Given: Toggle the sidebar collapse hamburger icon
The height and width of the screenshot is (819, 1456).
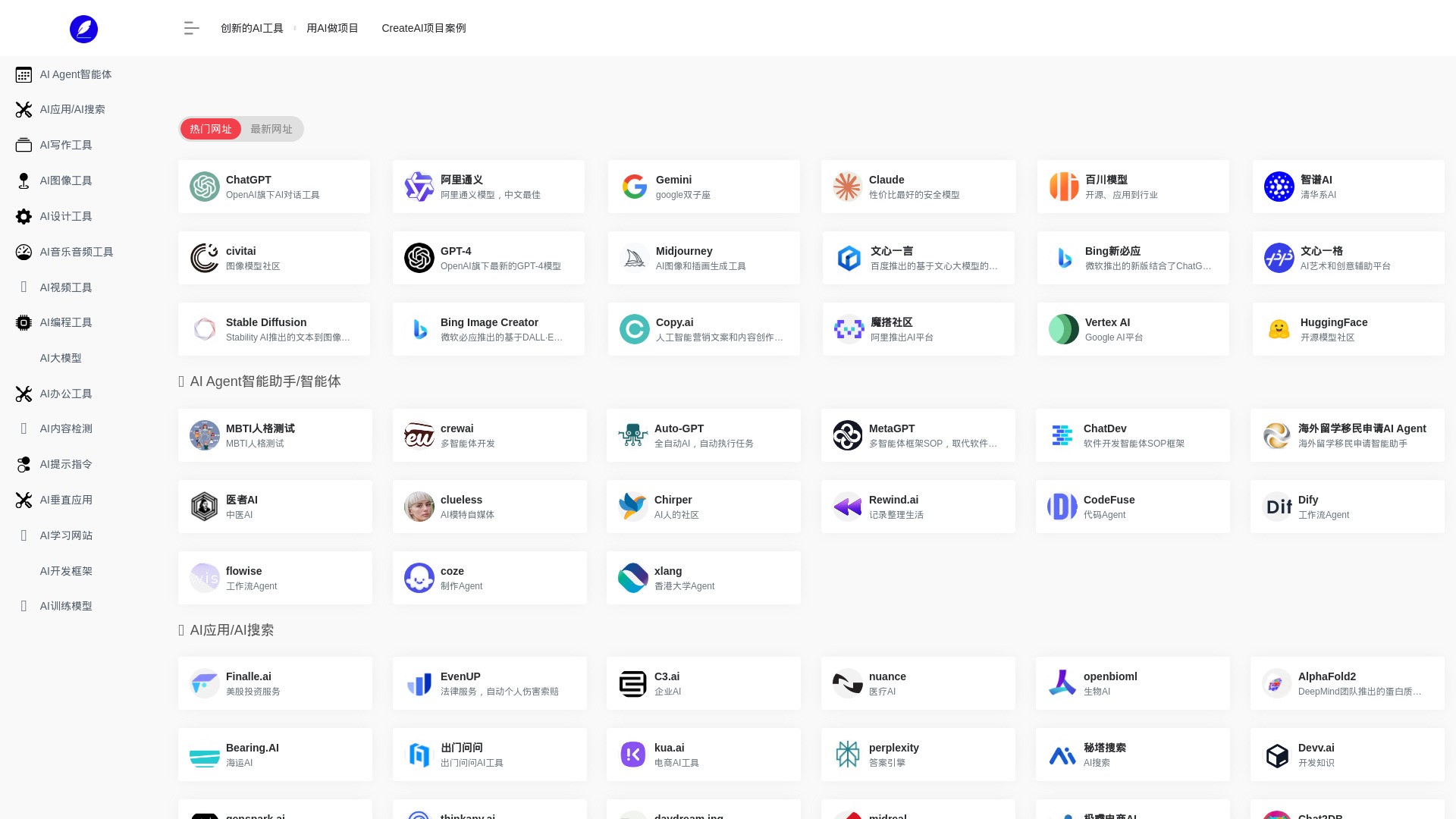Looking at the screenshot, I should tap(191, 28).
